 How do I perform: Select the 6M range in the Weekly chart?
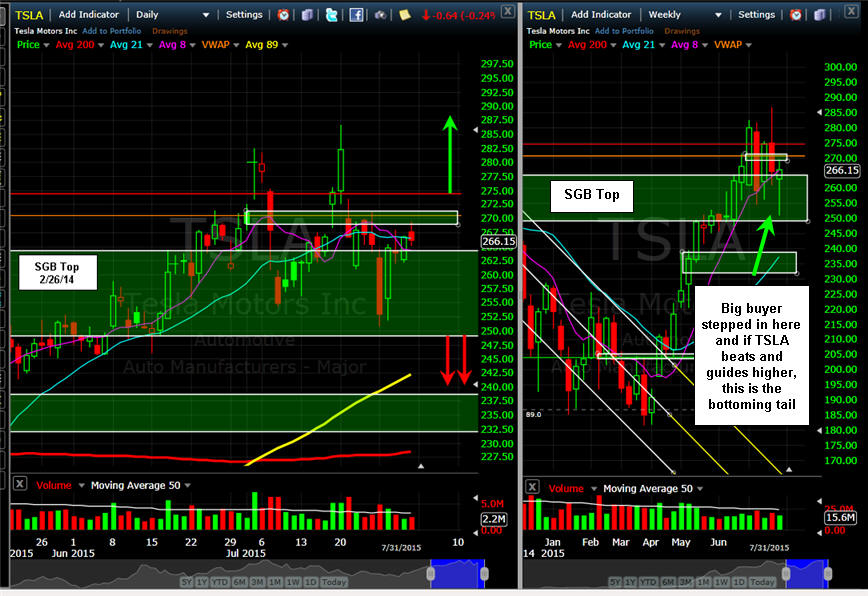tap(668, 582)
